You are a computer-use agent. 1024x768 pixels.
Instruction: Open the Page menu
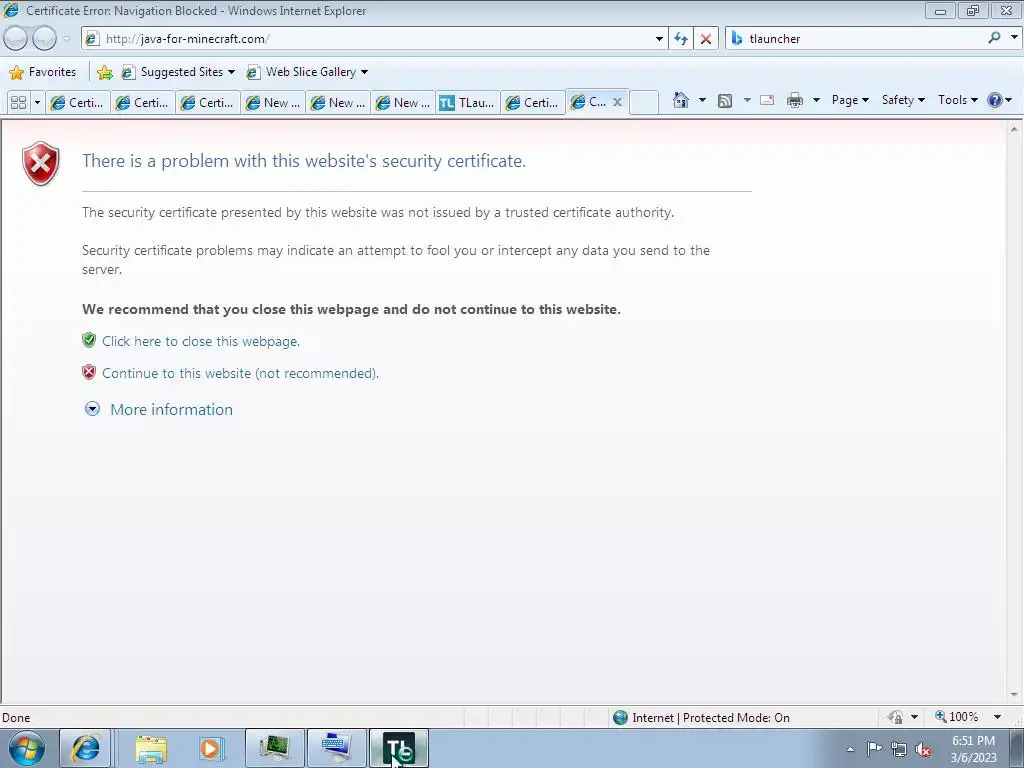pyautogui.click(x=850, y=100)
